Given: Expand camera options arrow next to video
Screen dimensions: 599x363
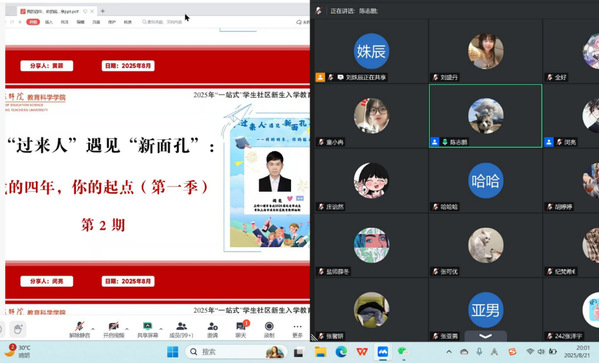Looking at the screenshot, I should pyautogui.click(x=127, y=328).
